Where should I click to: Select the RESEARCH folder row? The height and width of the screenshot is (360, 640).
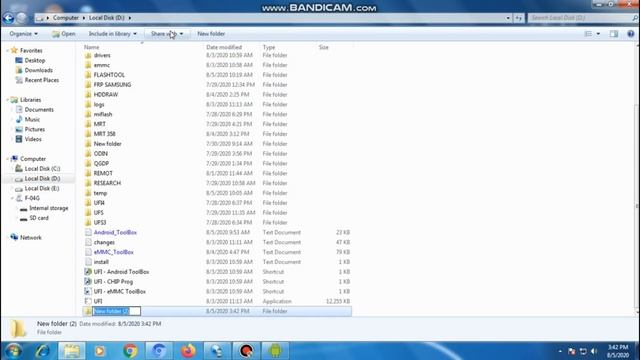(217, 183)
